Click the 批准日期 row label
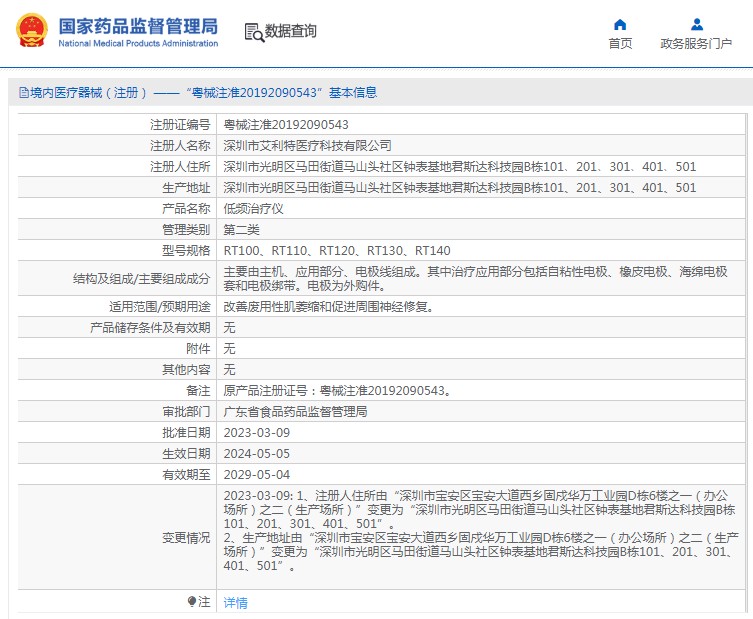753x619 pixels. click(186, 433)
